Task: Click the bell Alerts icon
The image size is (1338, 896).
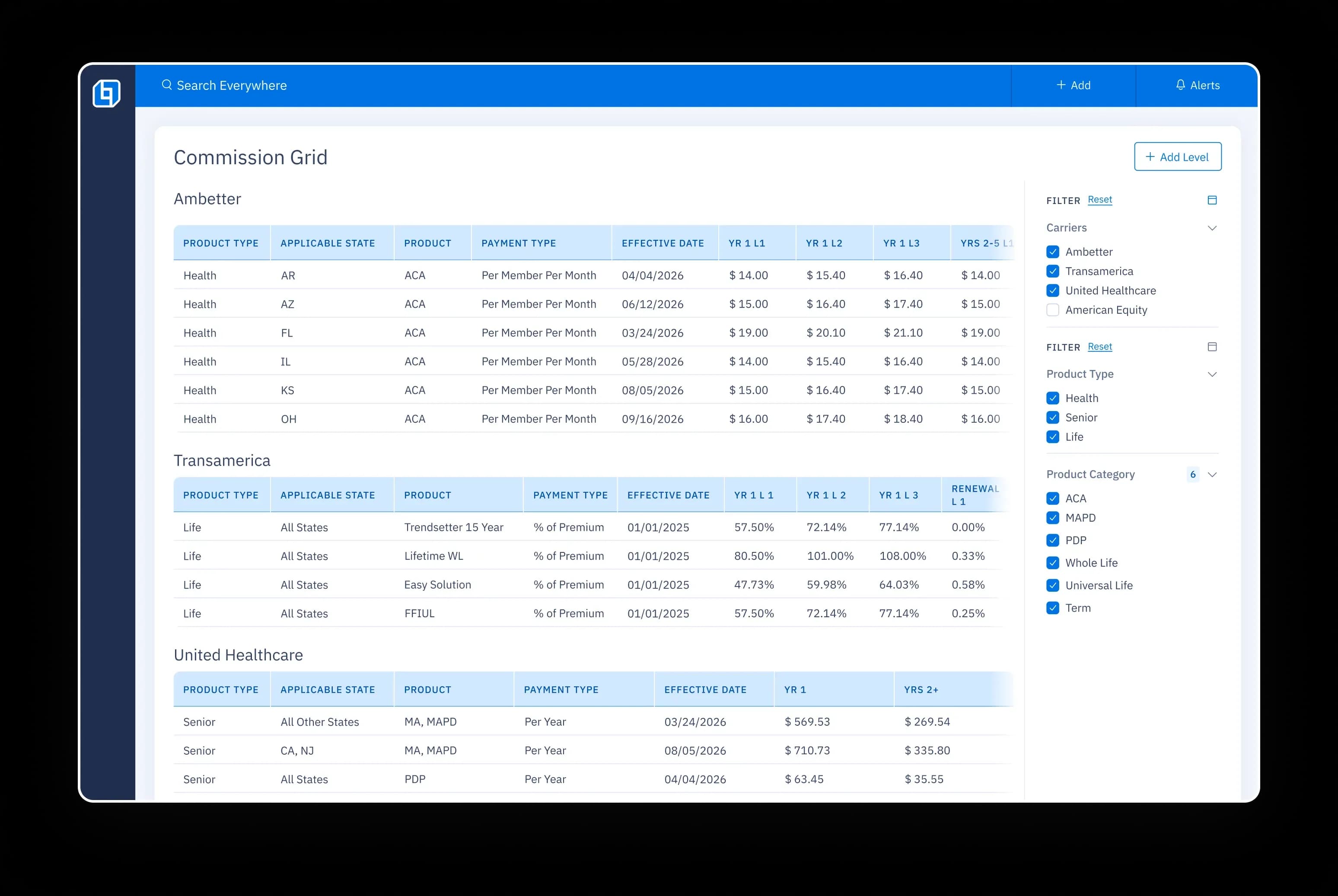Action: click(x=1180, y=85)
